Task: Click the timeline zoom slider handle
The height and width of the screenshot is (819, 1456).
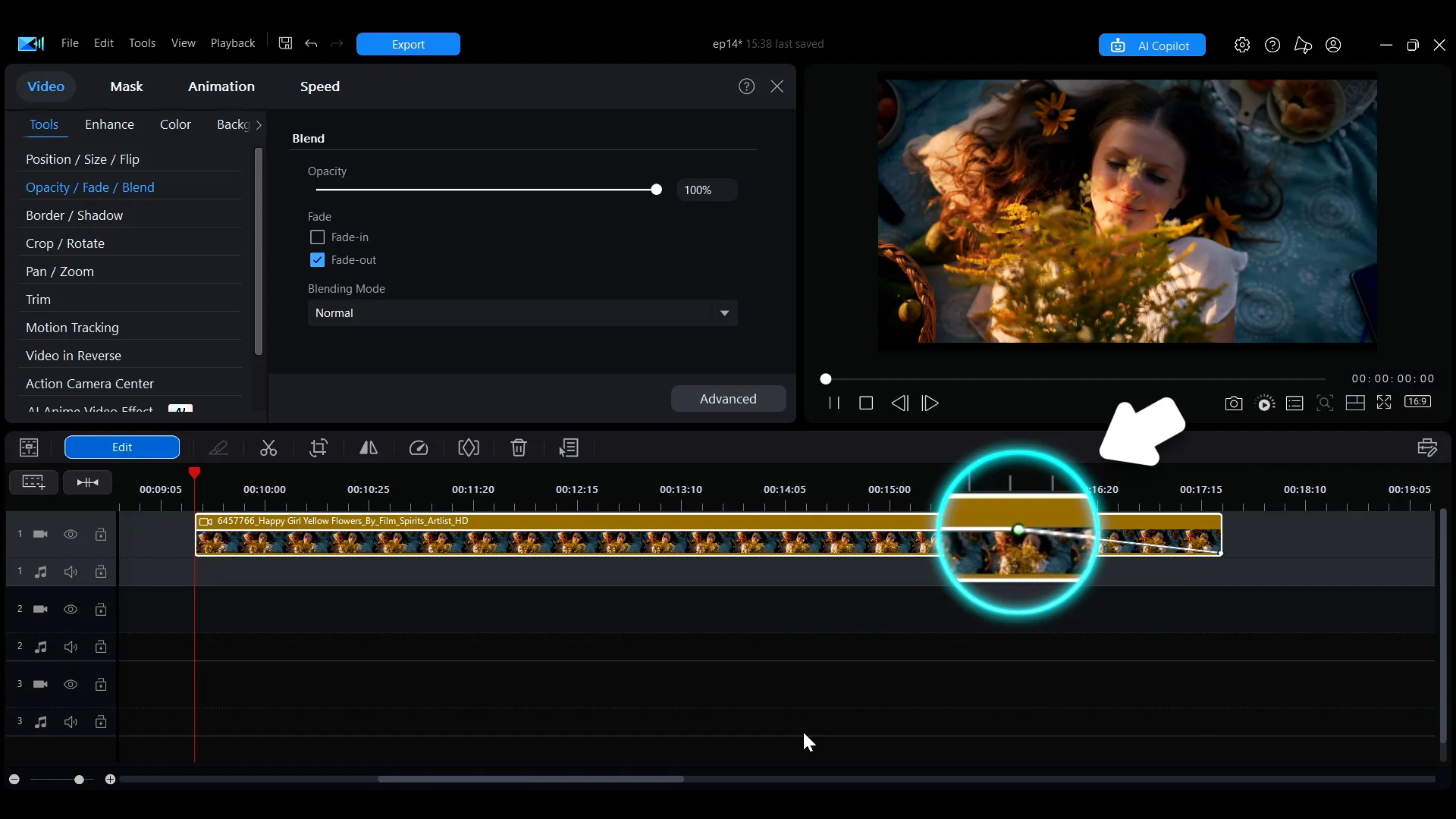Action: (79, 780)
